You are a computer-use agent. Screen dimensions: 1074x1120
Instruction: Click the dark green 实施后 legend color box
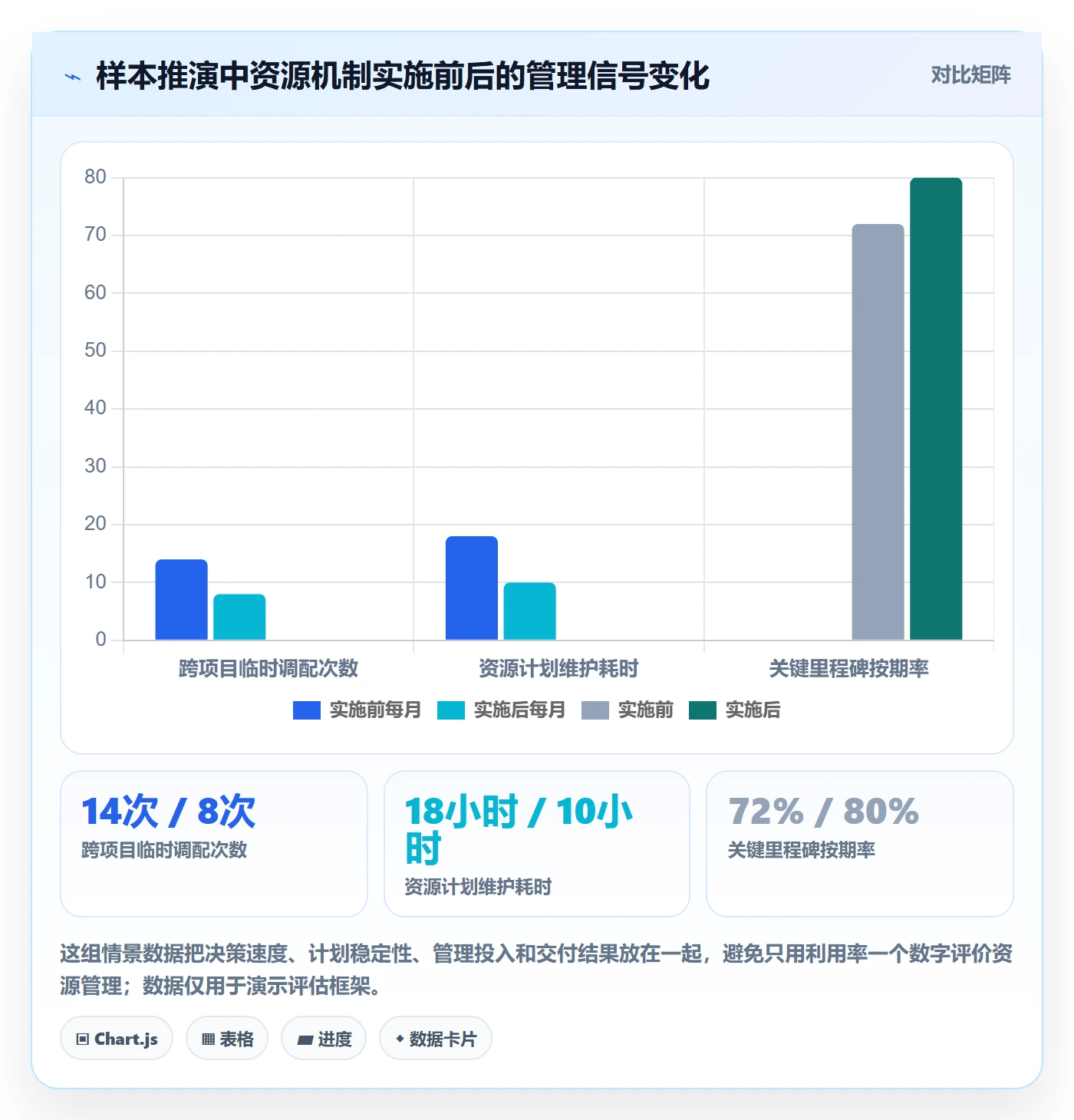click(x=703, y=710)
